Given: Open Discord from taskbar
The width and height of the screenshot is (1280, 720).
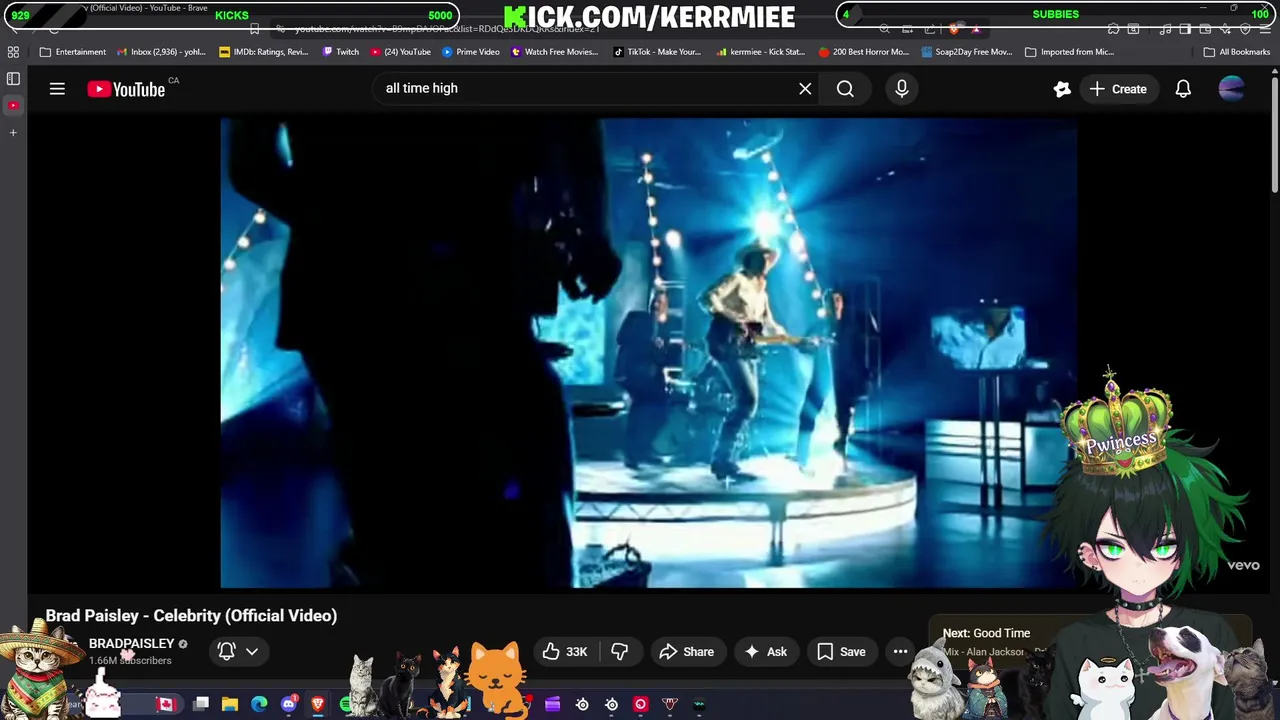Looking at the screenshot, I should 289,705.
